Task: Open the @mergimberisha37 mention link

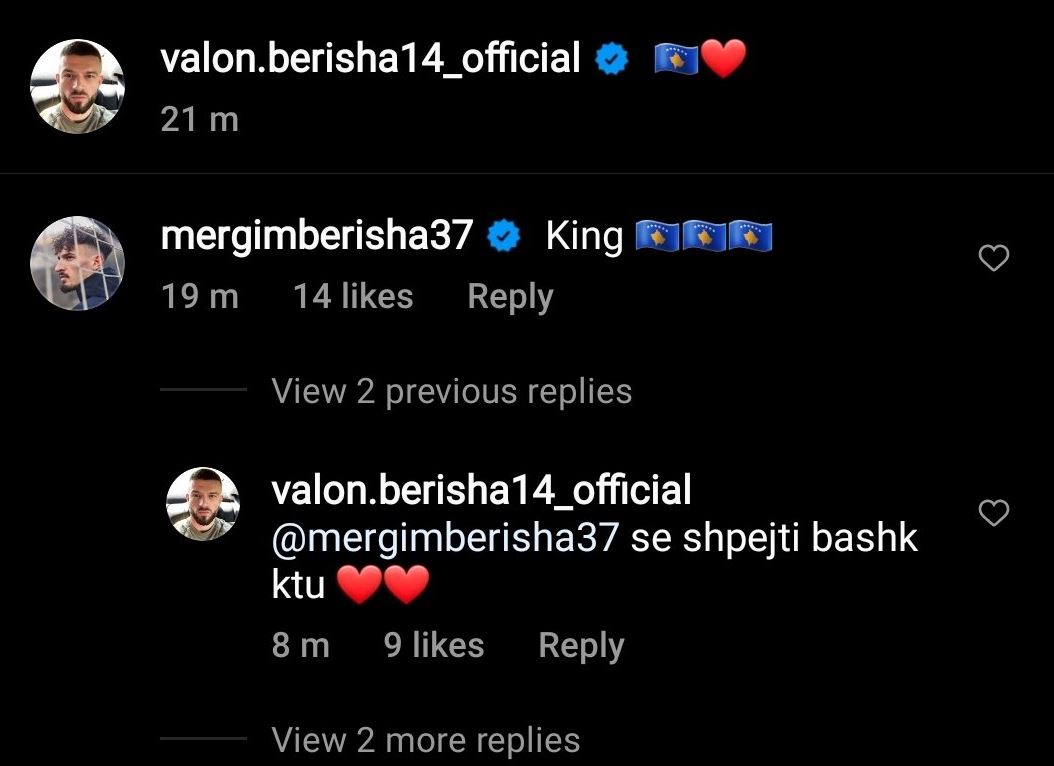Action: (x=445, y=538)
